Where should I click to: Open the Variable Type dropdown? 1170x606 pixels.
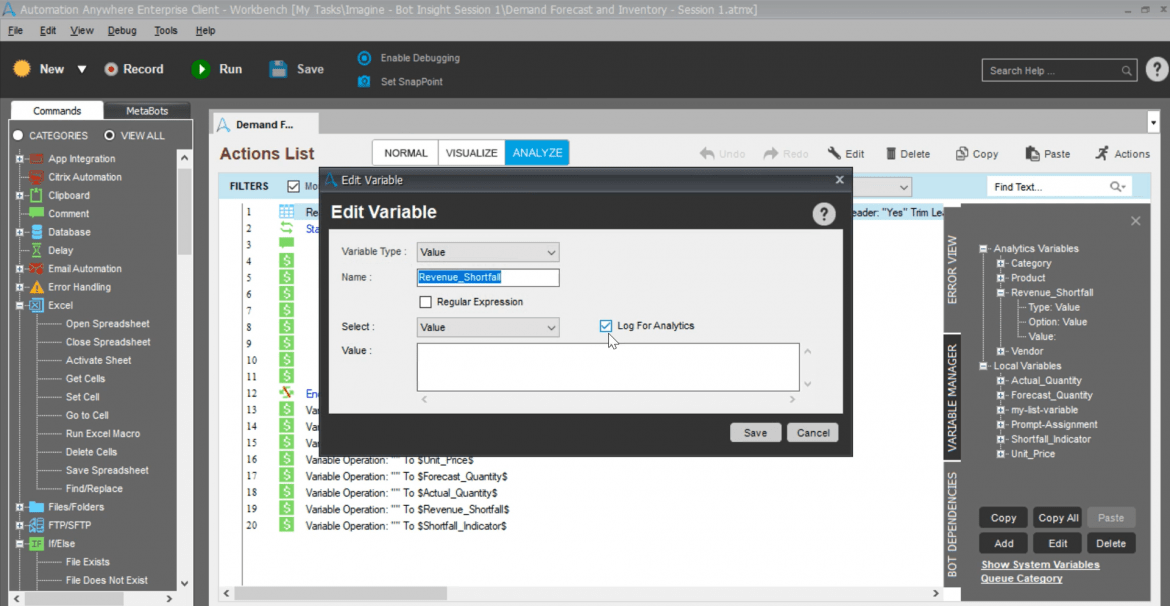pyautogui.click(x=488, y=252)
